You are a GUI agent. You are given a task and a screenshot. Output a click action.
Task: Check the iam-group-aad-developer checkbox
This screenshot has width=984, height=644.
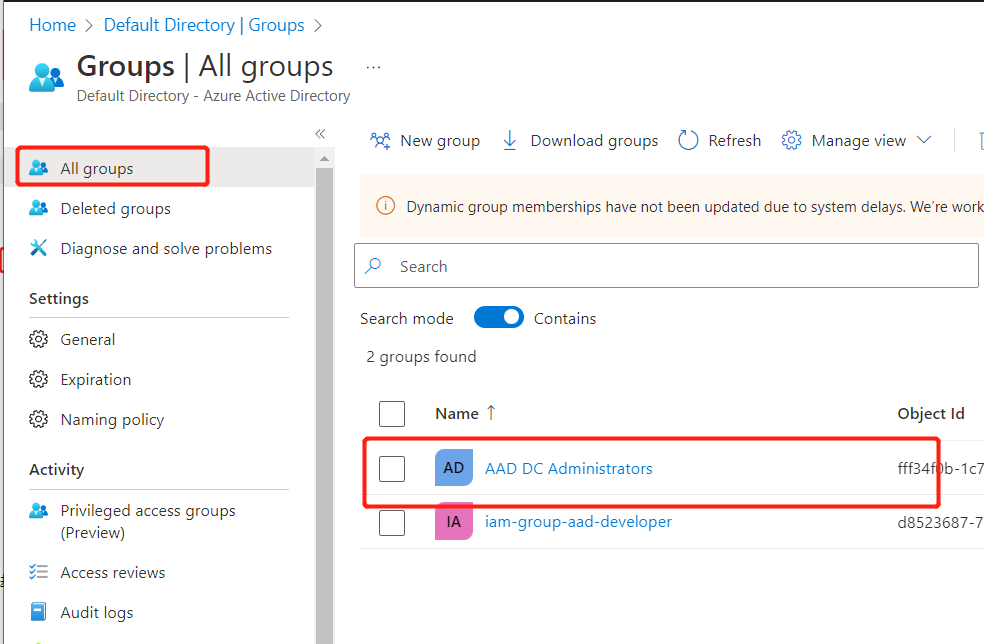[392, 523]
